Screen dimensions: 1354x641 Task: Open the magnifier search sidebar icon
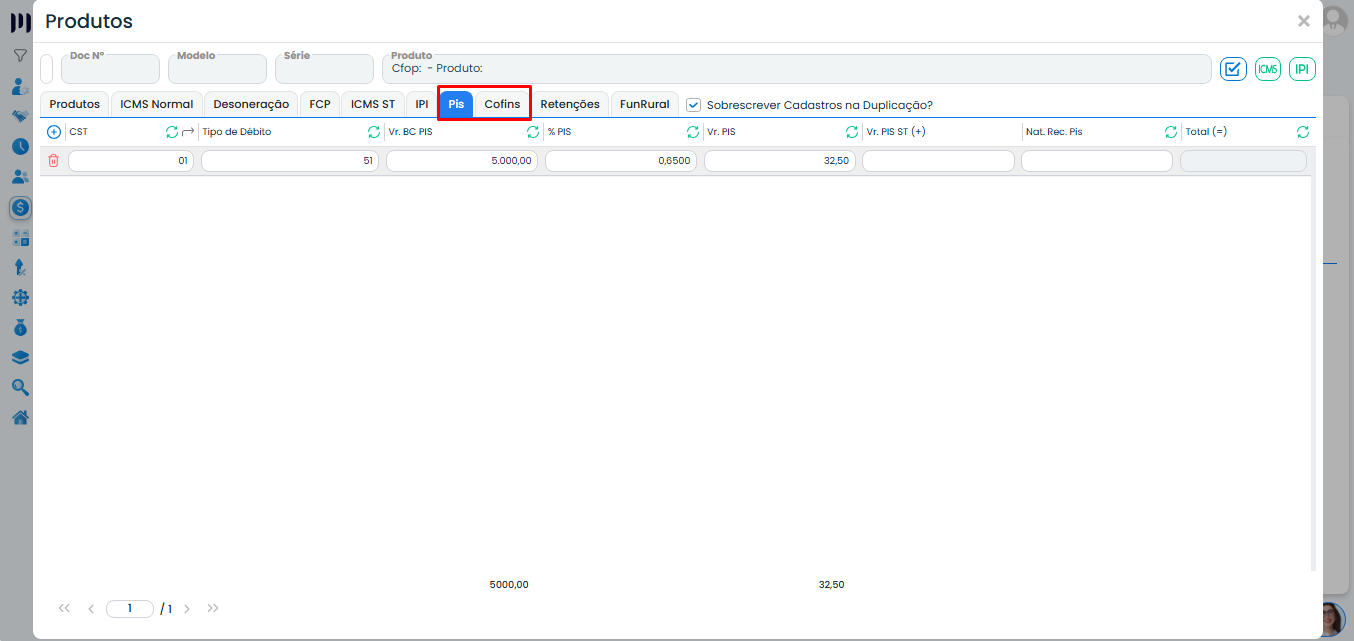20,388
